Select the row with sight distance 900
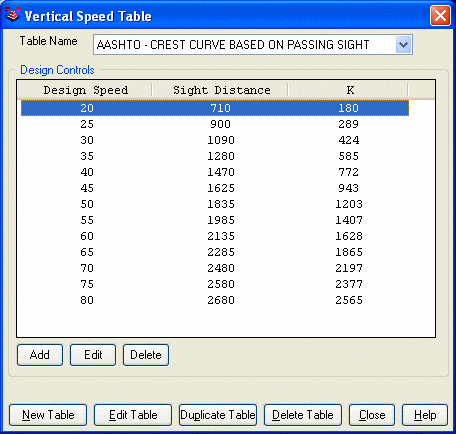This screenshot has width=456, height=434. tap(215, 124)
